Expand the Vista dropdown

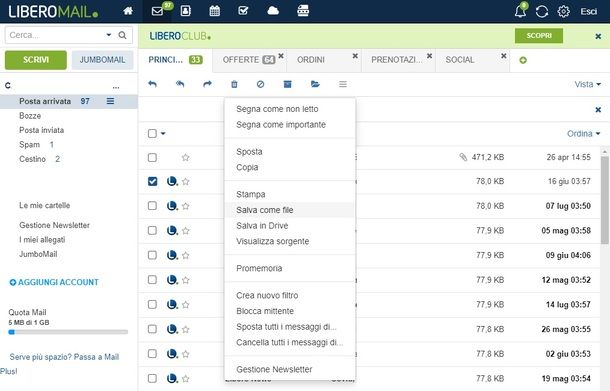tap(587, 84)
